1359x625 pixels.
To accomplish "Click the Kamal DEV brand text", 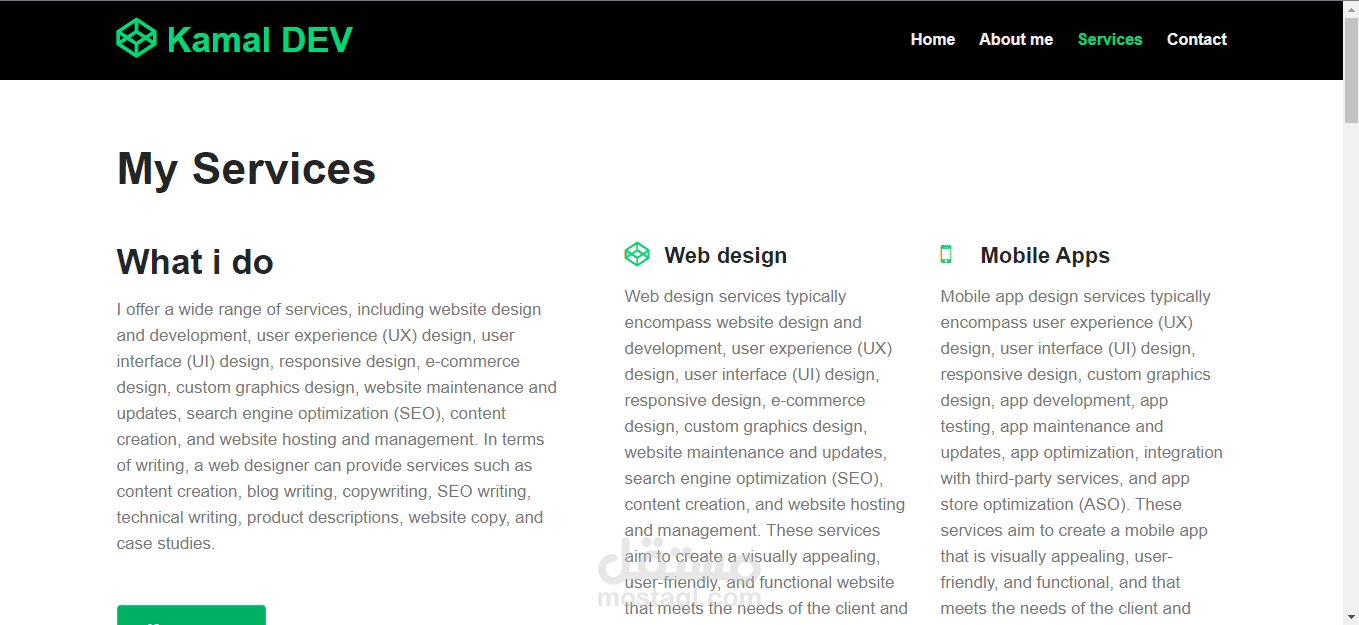I will click(x=259, y=40).
